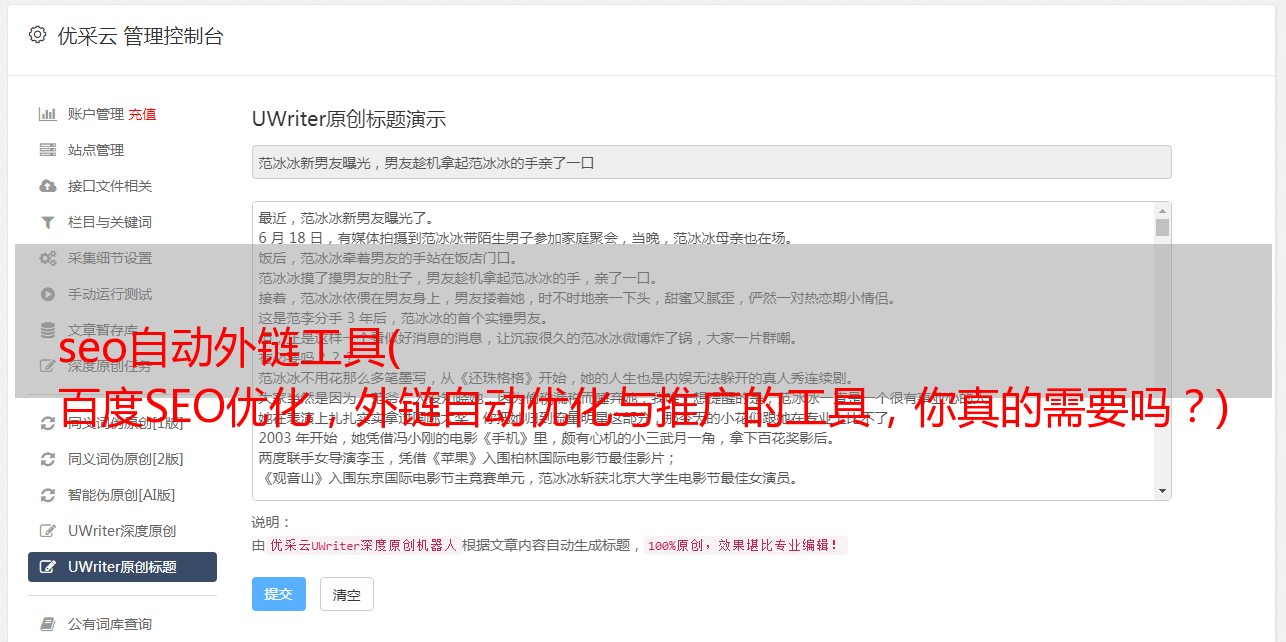Click the text line starting 《观音山》入围东京国际电影节
The image size is (1286, 642).
click(528, 478)
